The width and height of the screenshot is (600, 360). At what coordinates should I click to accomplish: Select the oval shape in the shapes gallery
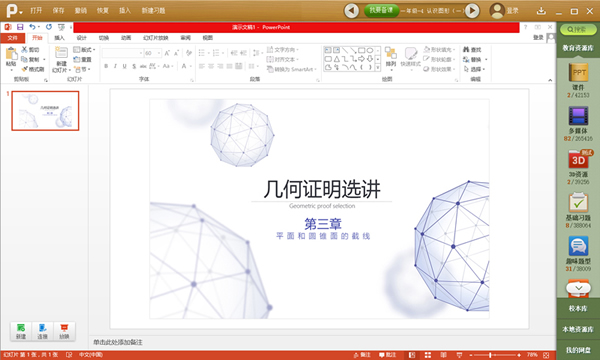370,50
